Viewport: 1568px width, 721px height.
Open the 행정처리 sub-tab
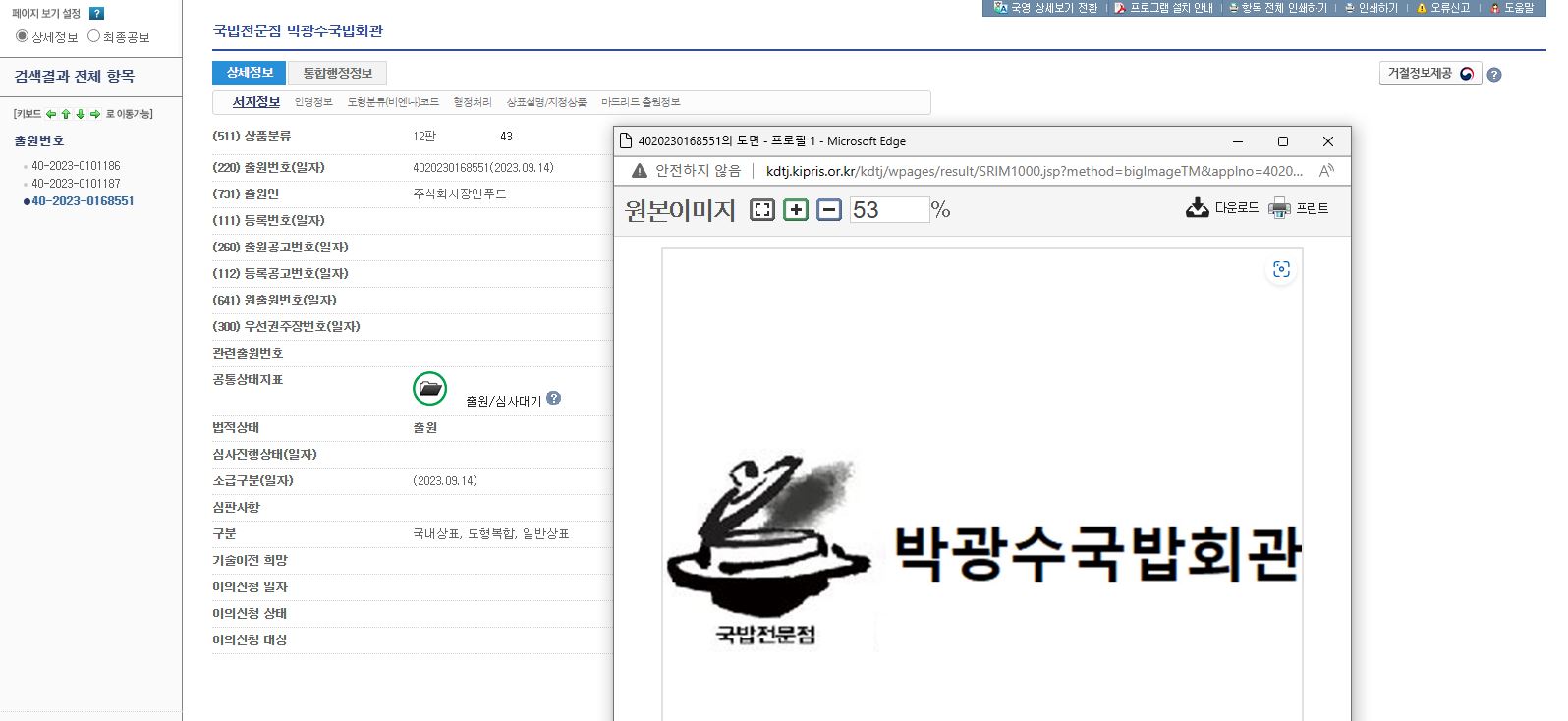(473, 102)
